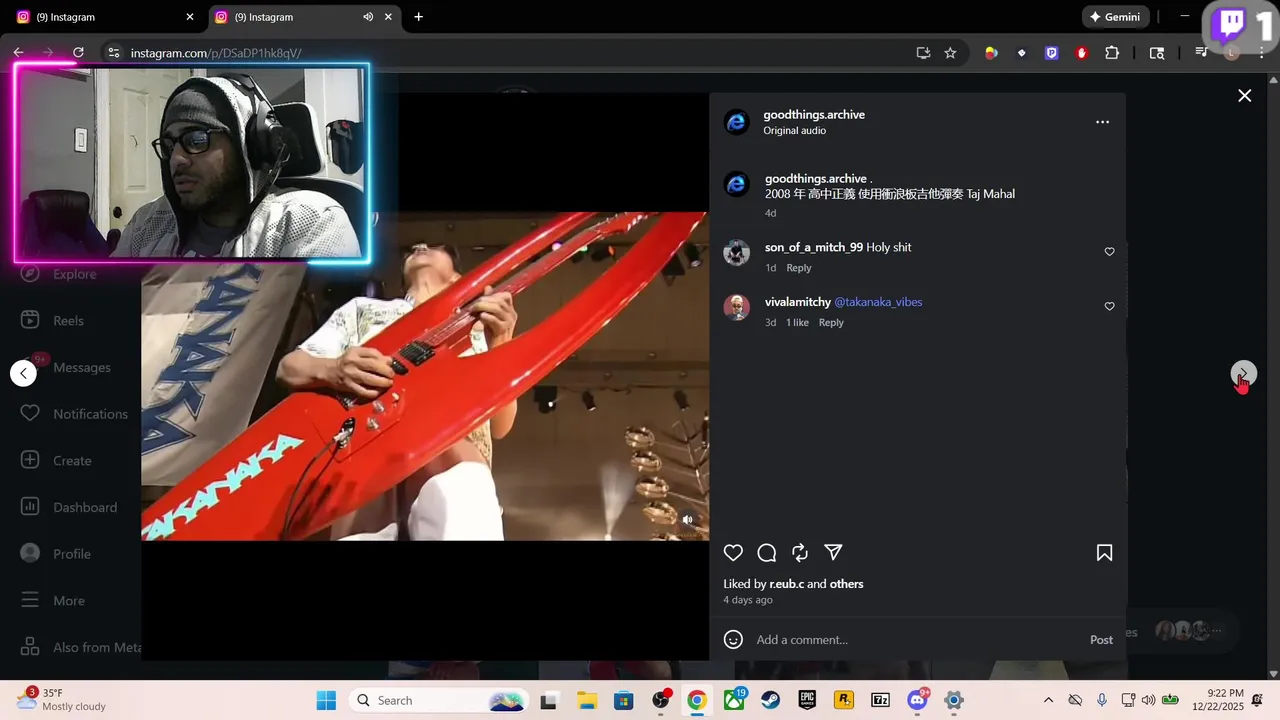This screenshot has height=720, width=1280.
Task: Close the post viewer with X
Action: point(1244,96)
